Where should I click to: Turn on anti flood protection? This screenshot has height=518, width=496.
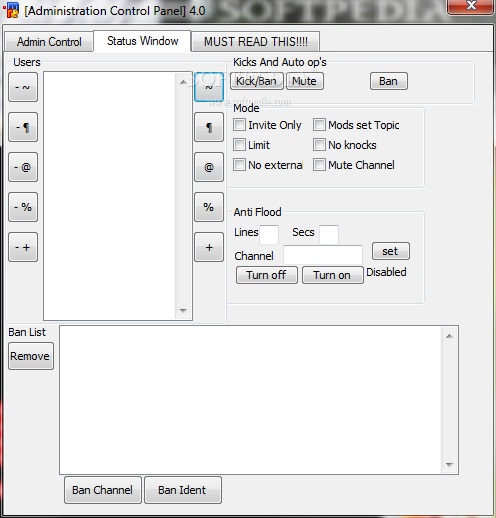(x=333, y=275)
